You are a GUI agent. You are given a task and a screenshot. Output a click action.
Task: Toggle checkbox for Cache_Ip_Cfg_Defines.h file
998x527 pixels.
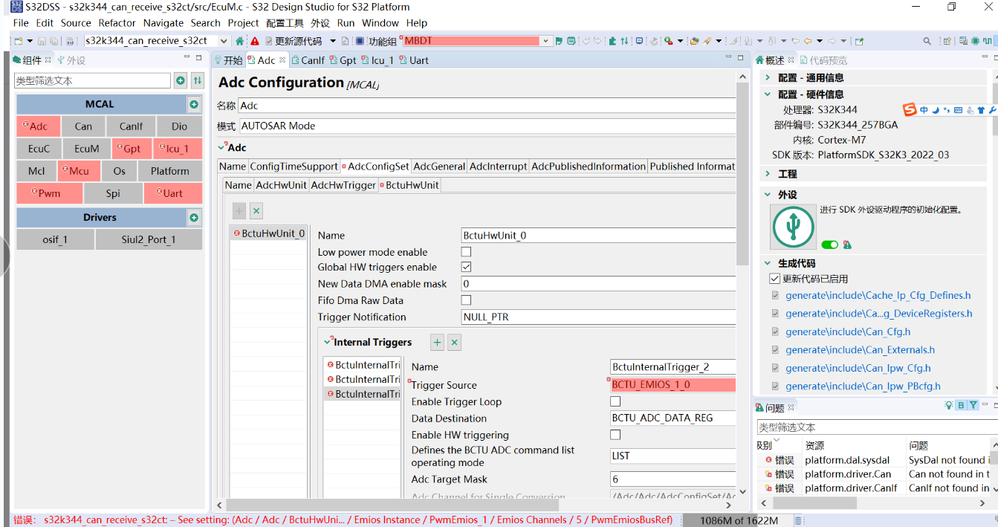tap(775, 295)
